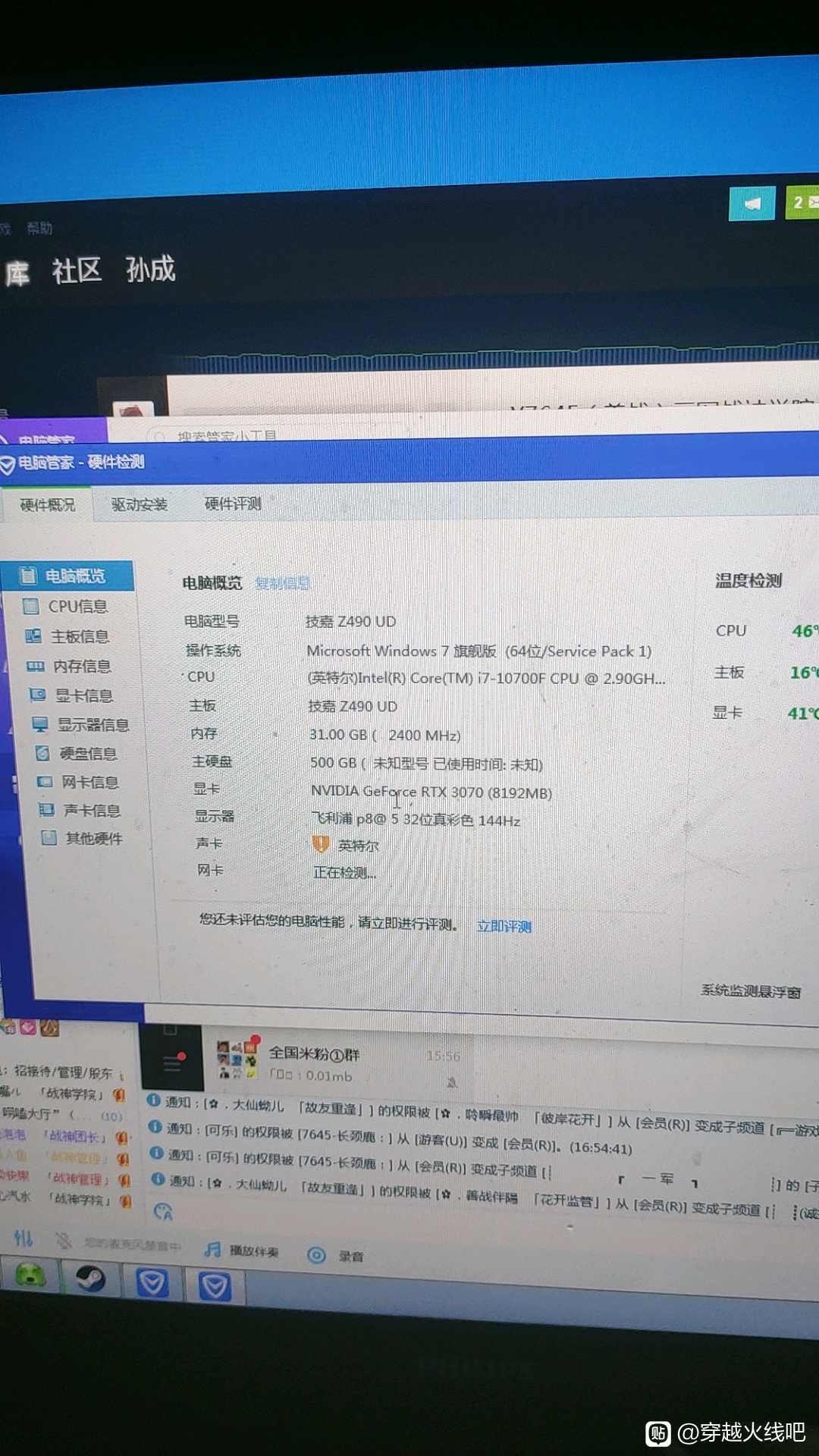
Task: Open the 电脑概览 overview section
Action: point(67,576)
